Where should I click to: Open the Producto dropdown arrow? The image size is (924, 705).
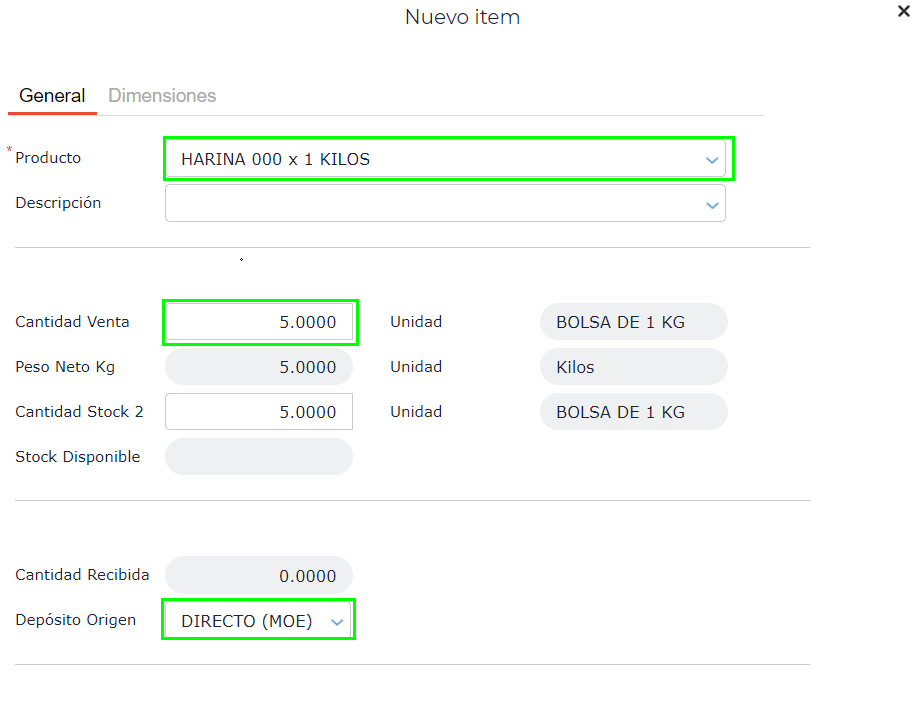point(712,159)
